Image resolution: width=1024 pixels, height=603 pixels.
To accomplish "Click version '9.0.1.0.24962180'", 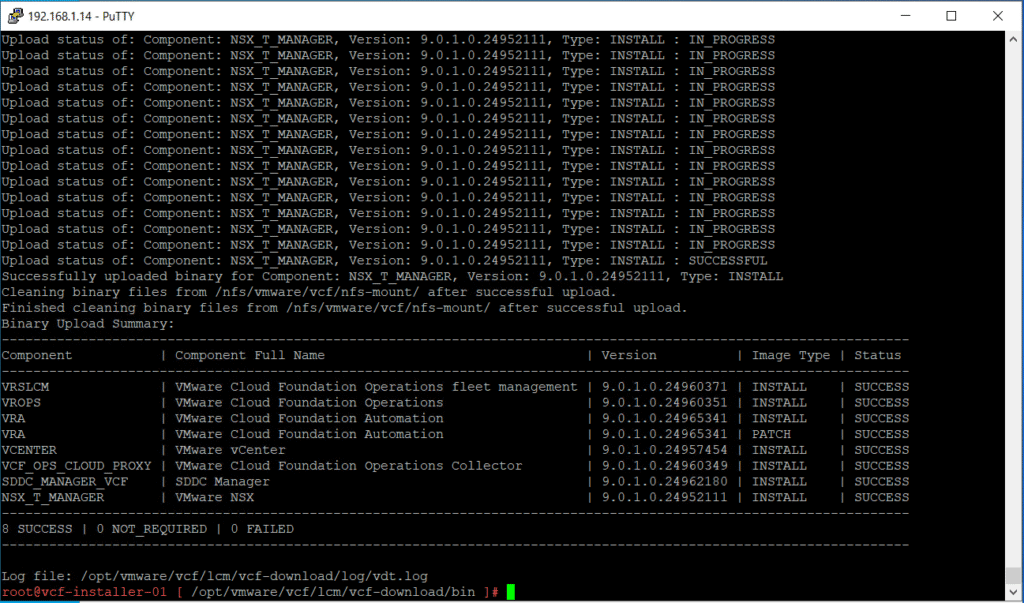I will point(664,481).
